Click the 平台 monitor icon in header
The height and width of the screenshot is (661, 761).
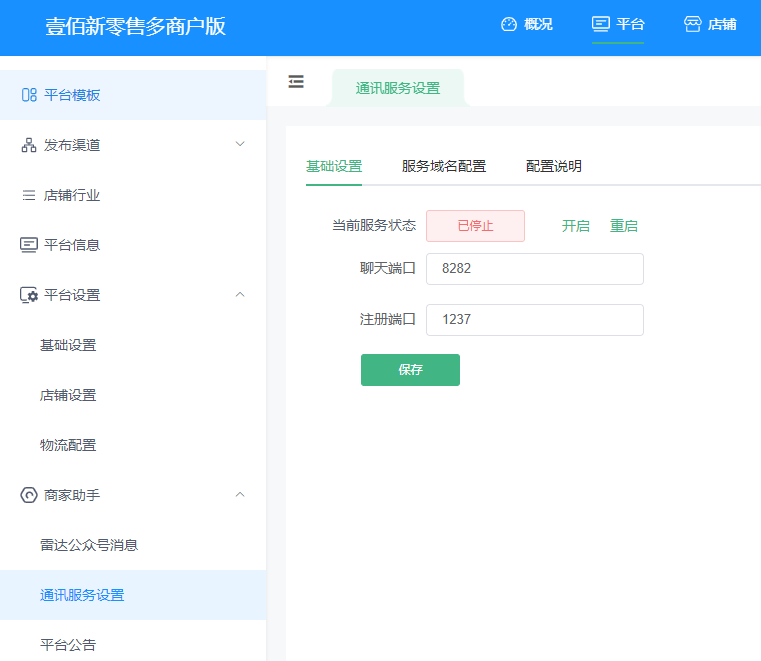[x=600, y=24]
